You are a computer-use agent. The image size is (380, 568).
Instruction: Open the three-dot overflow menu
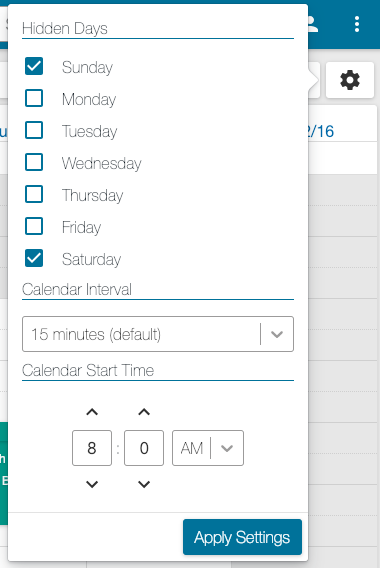[x=357, y=24]
